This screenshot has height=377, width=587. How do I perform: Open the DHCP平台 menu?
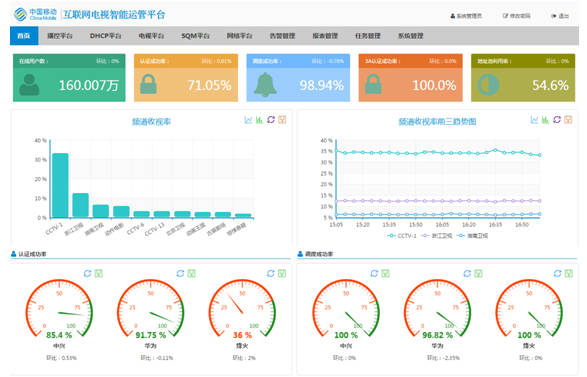coord(106,36)
